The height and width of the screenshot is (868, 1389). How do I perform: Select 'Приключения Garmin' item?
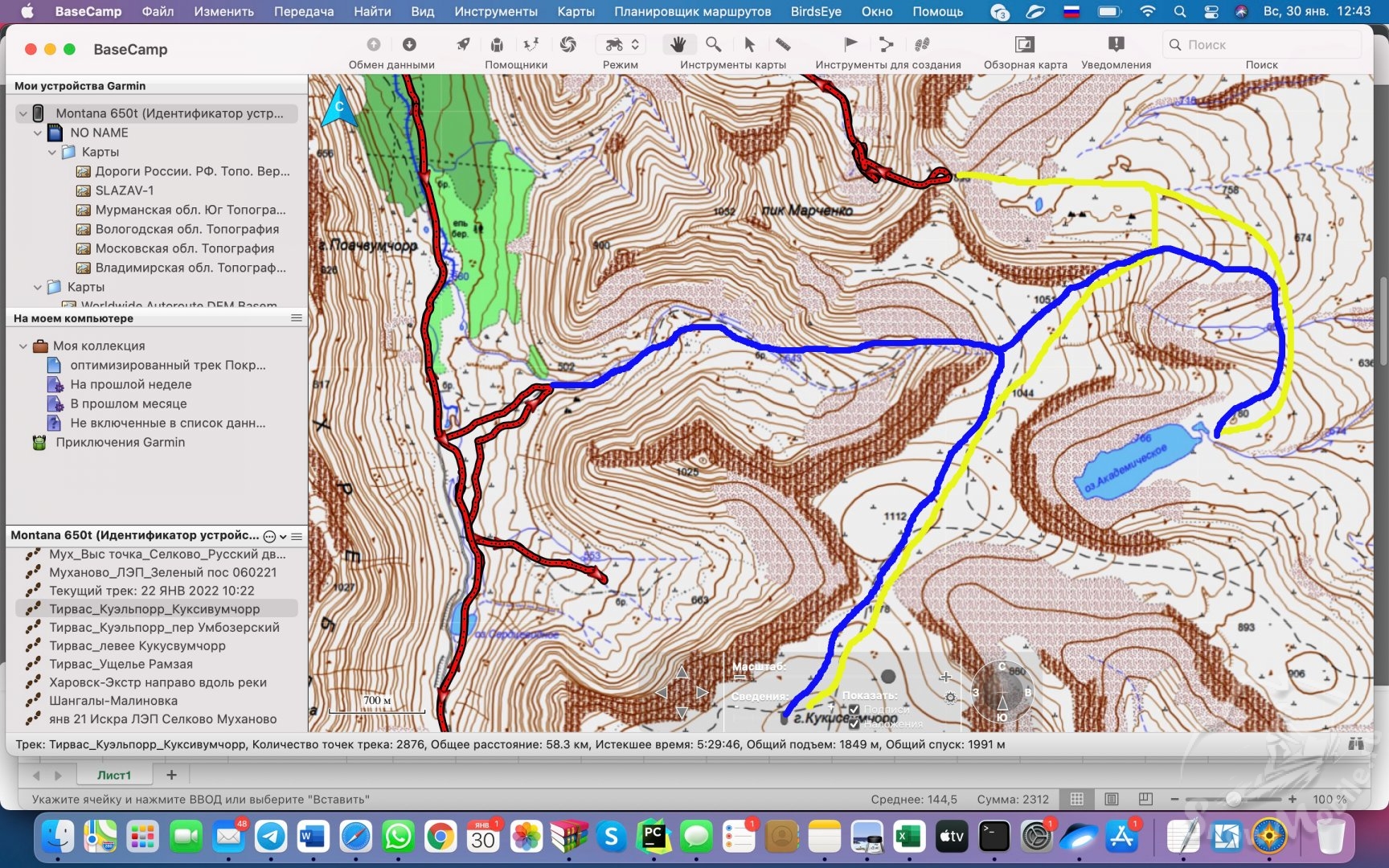[x=121, y=442]
